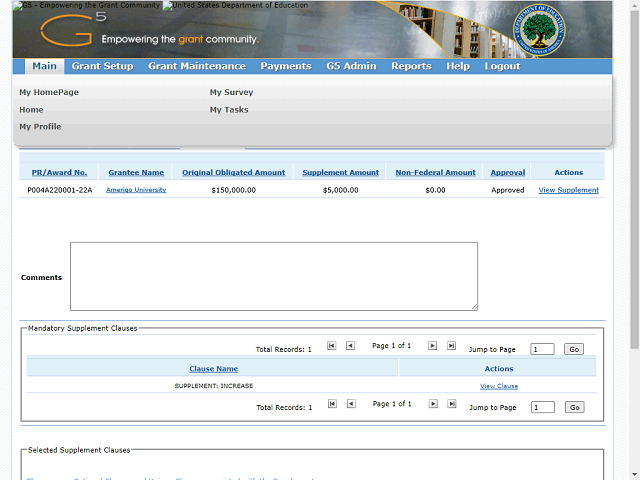This screenshot has height=480, width=640.
Task: Go to last page in top pagination
Action: pos(451,346)
